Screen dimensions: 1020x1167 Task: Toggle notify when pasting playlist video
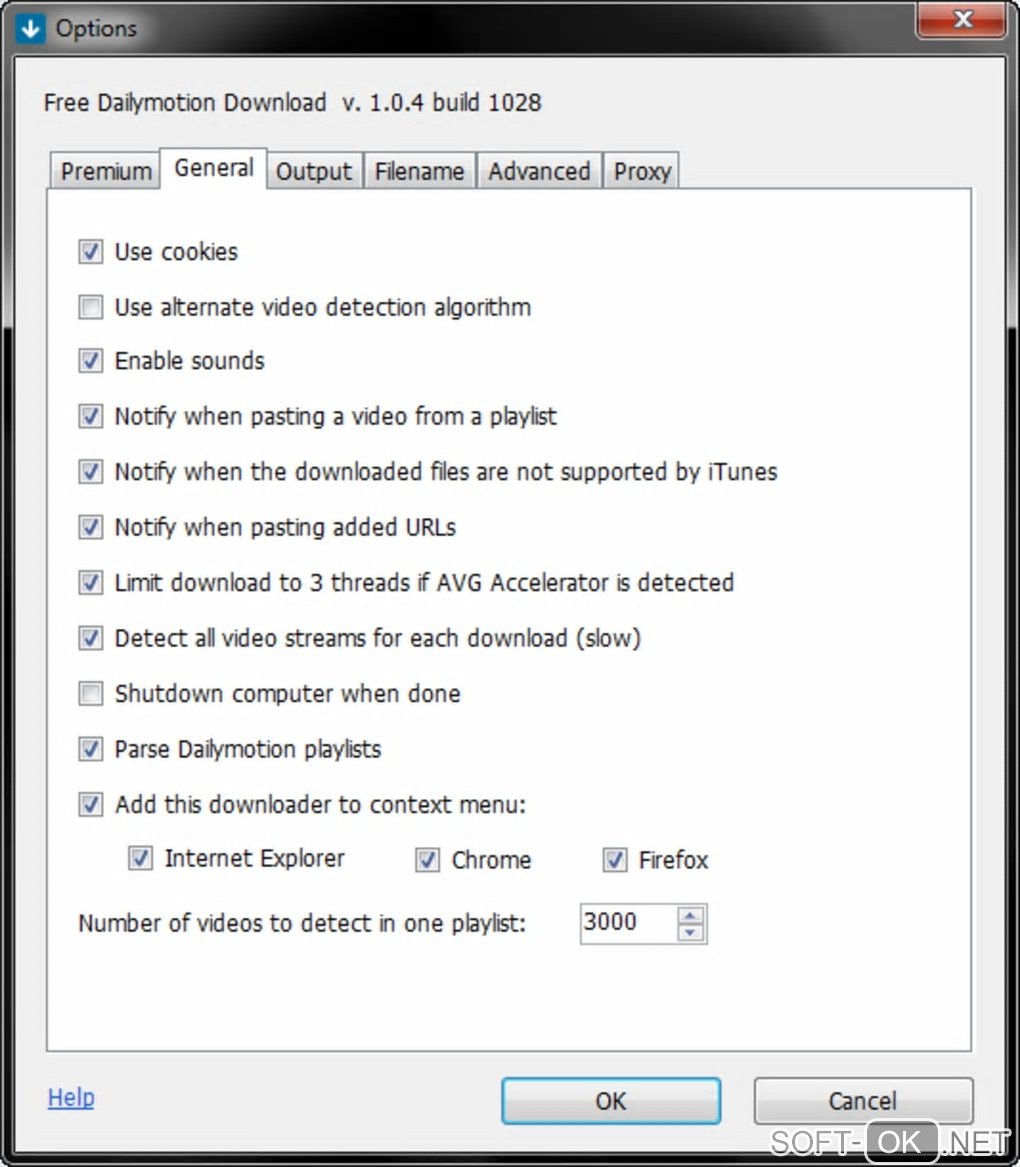coord(91,416)
